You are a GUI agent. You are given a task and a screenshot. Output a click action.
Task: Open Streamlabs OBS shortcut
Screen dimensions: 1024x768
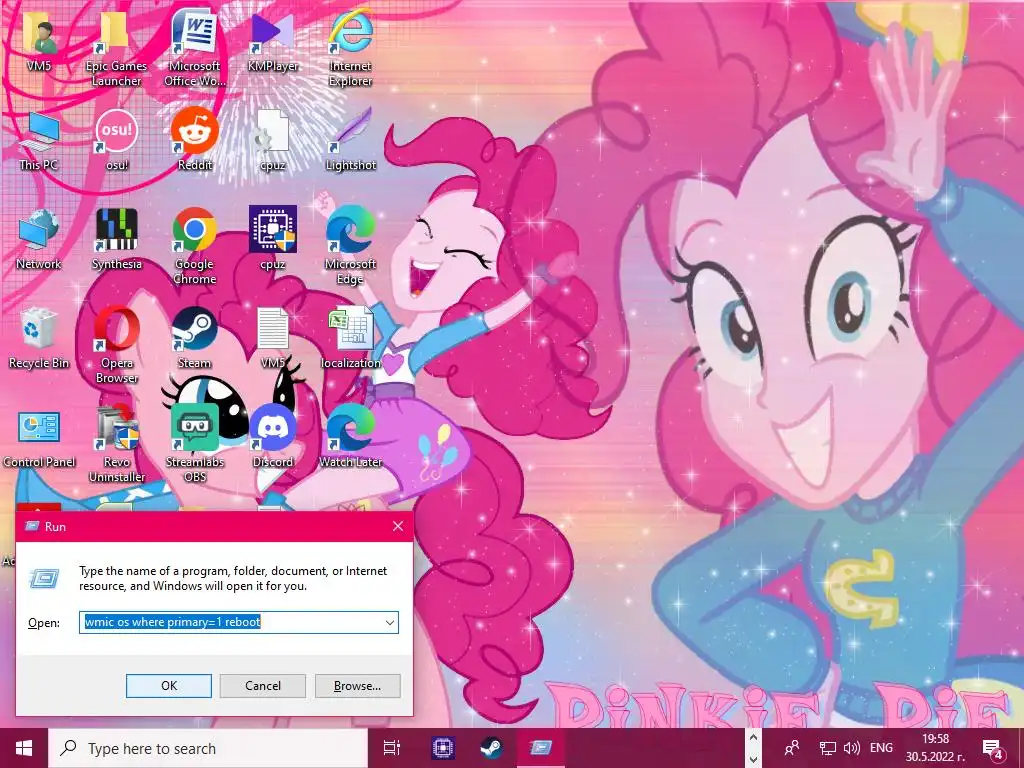195,445
